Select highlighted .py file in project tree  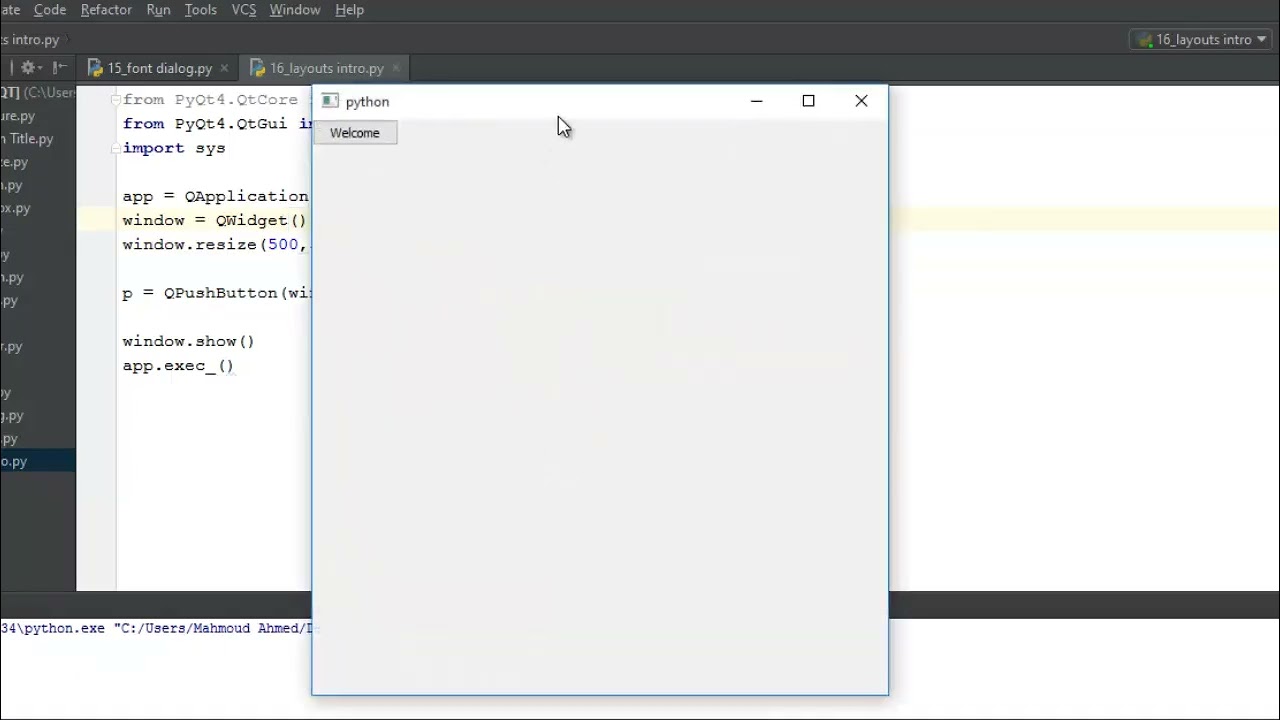click(37, 461)
